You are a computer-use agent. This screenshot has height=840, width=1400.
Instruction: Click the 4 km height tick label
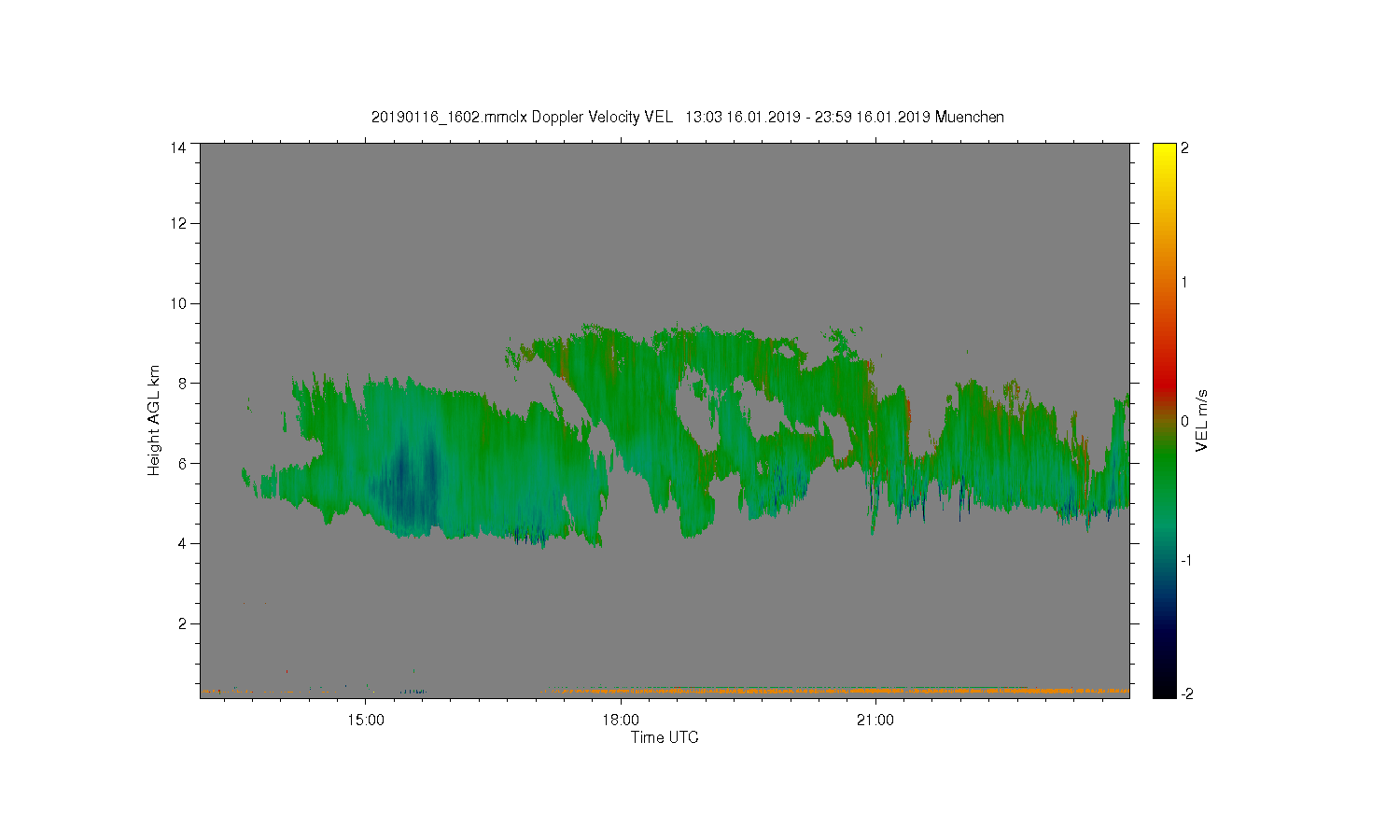[182, 543]
